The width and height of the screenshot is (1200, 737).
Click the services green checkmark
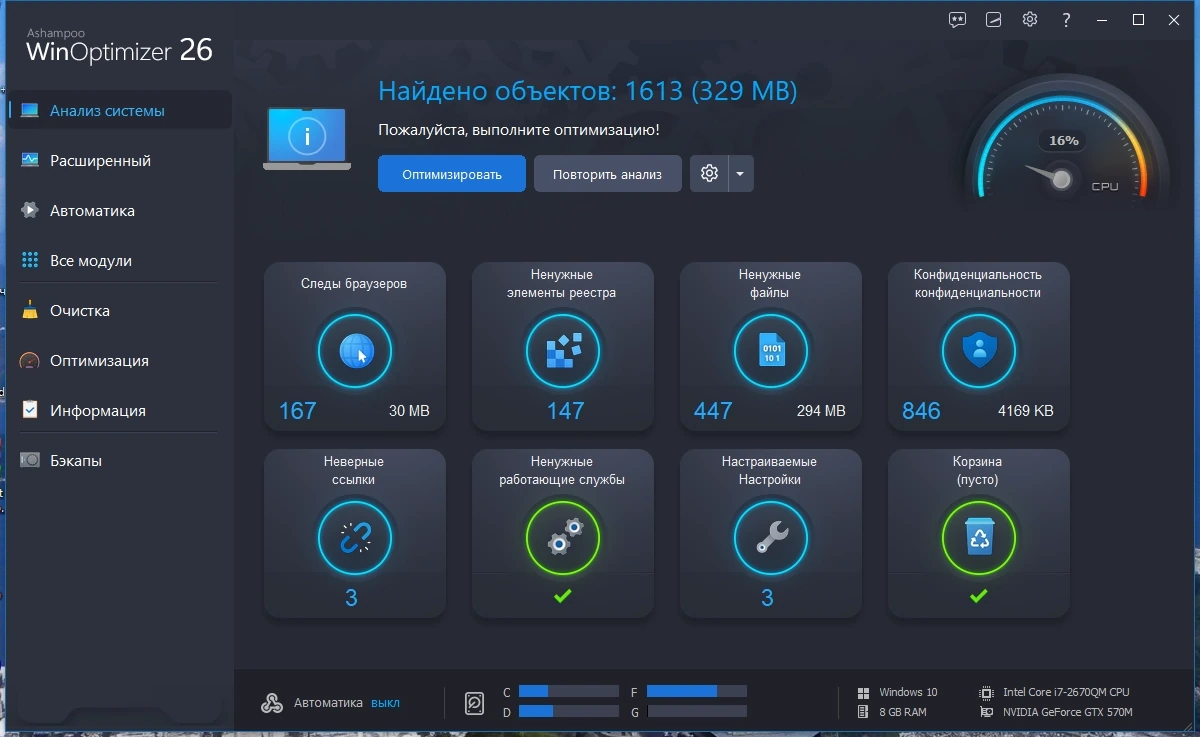(563, 596)
